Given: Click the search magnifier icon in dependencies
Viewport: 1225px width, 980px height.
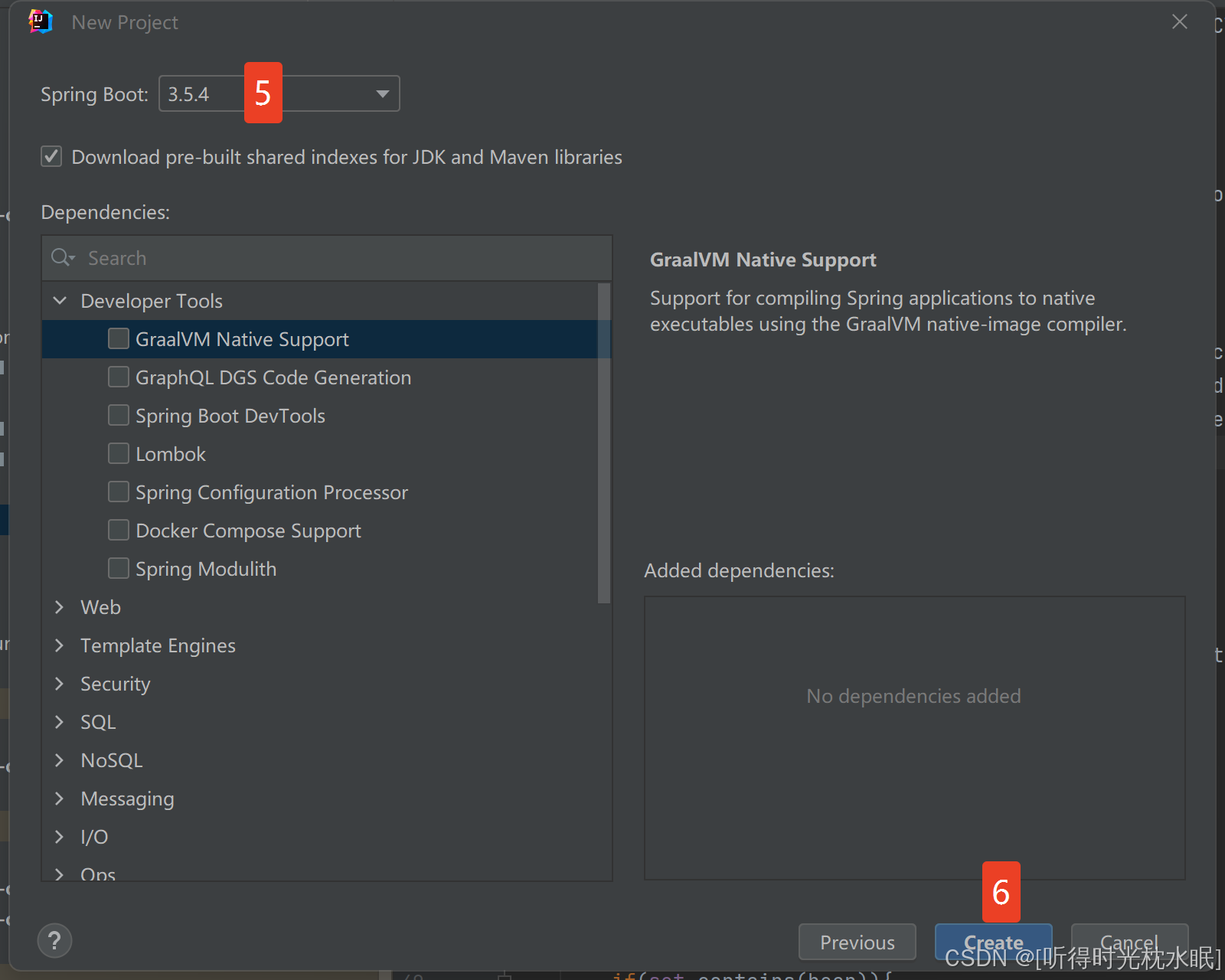Looking at the screenshot, I should click(x=63, y=258).
